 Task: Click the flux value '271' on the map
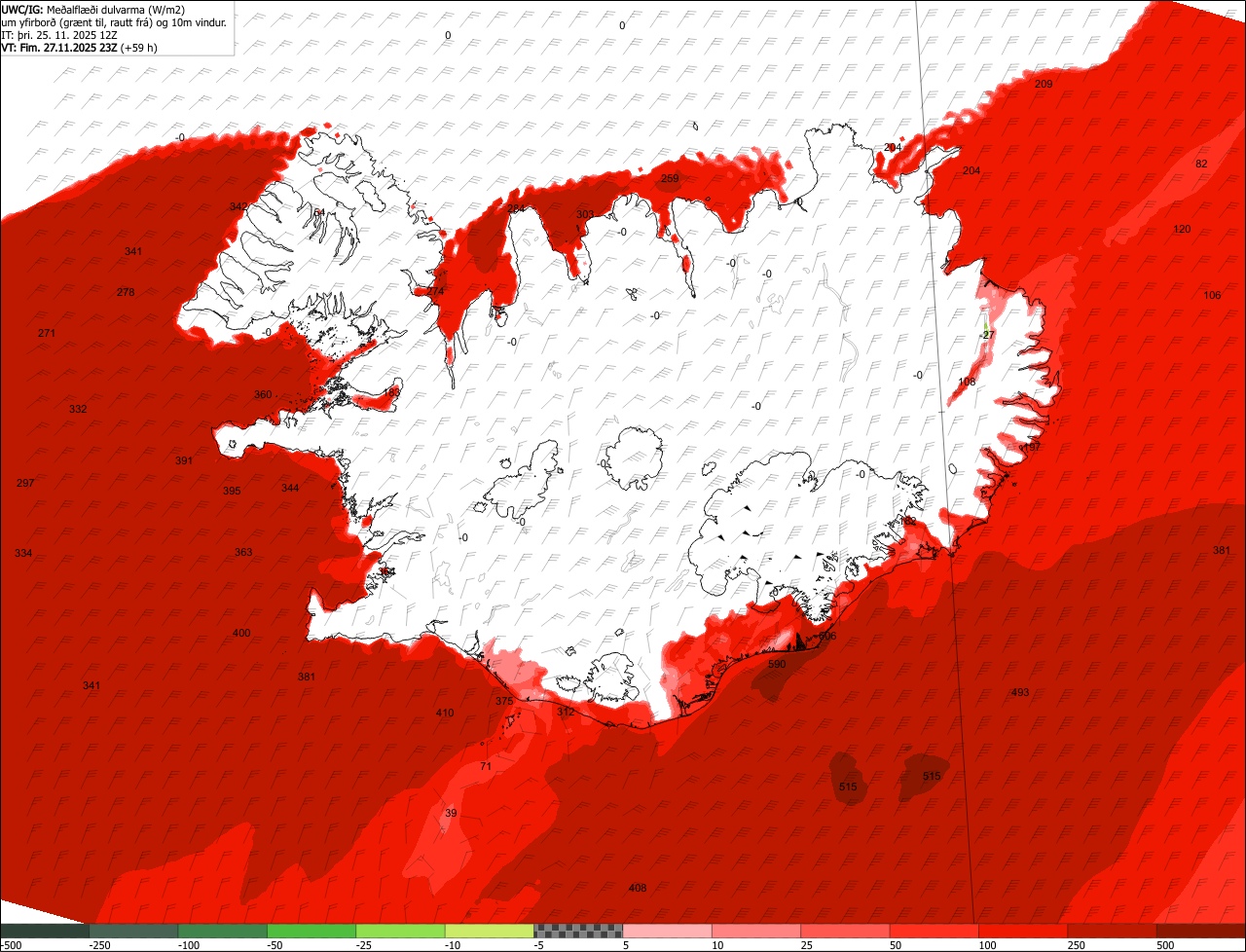(x=47, y=333)
